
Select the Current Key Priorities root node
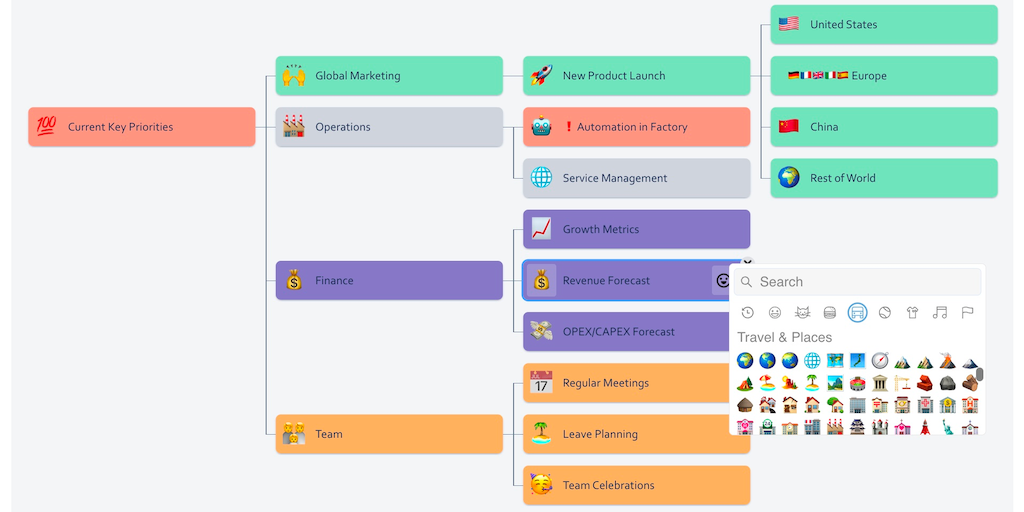142,127
